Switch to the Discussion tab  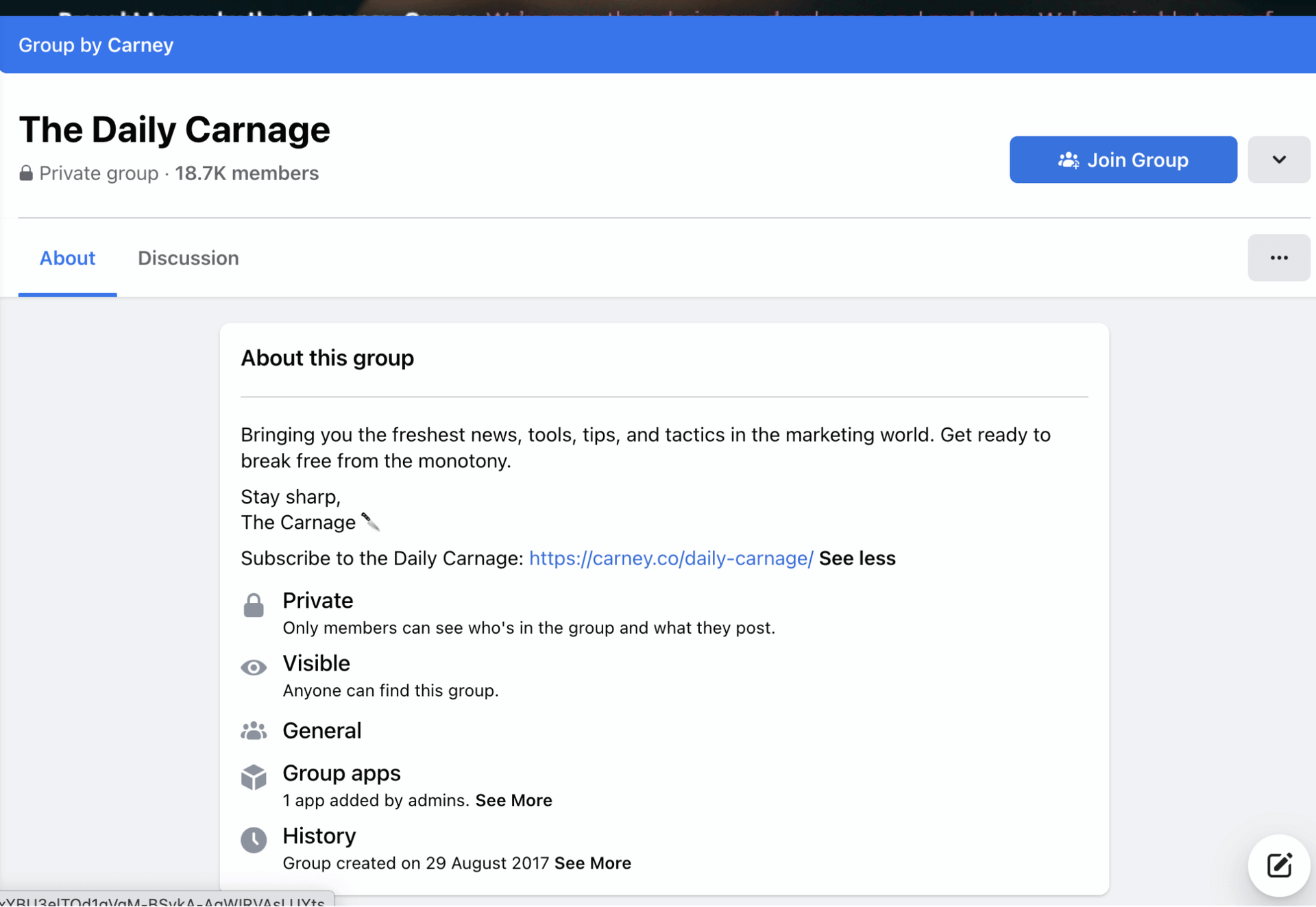(x=188, y=258)
